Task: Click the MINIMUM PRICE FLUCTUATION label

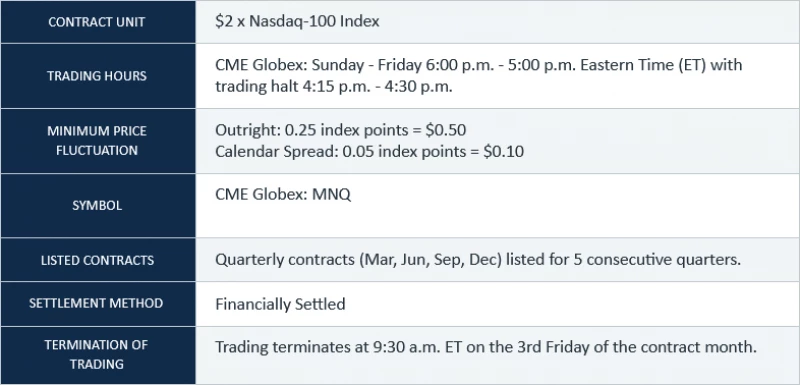Action: (97, 141)
